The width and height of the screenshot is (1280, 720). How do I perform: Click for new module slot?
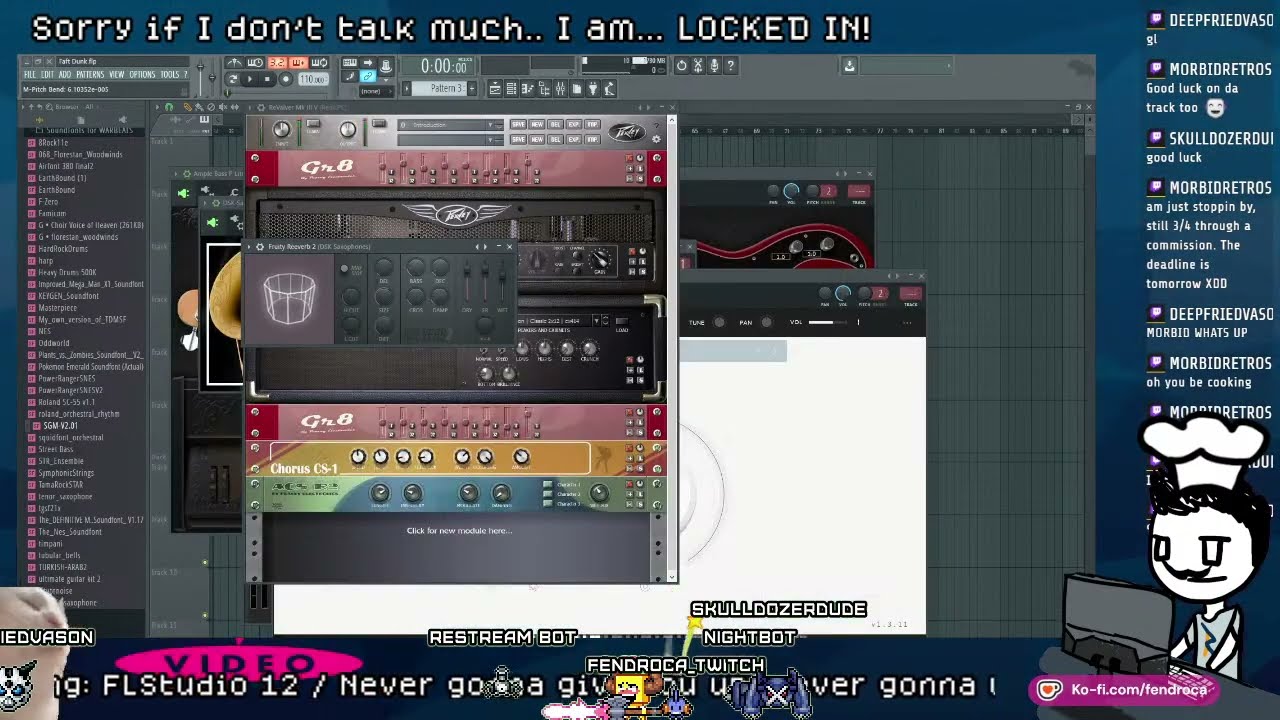(x=459, y=531)
